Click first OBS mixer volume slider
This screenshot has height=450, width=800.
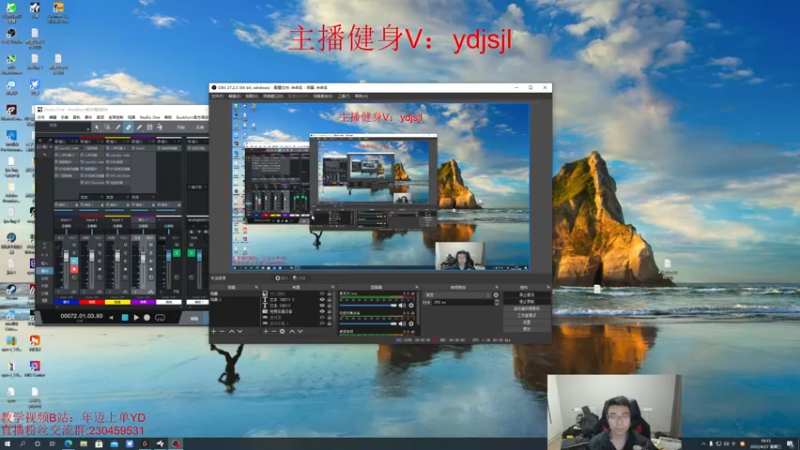pos(368,305)
